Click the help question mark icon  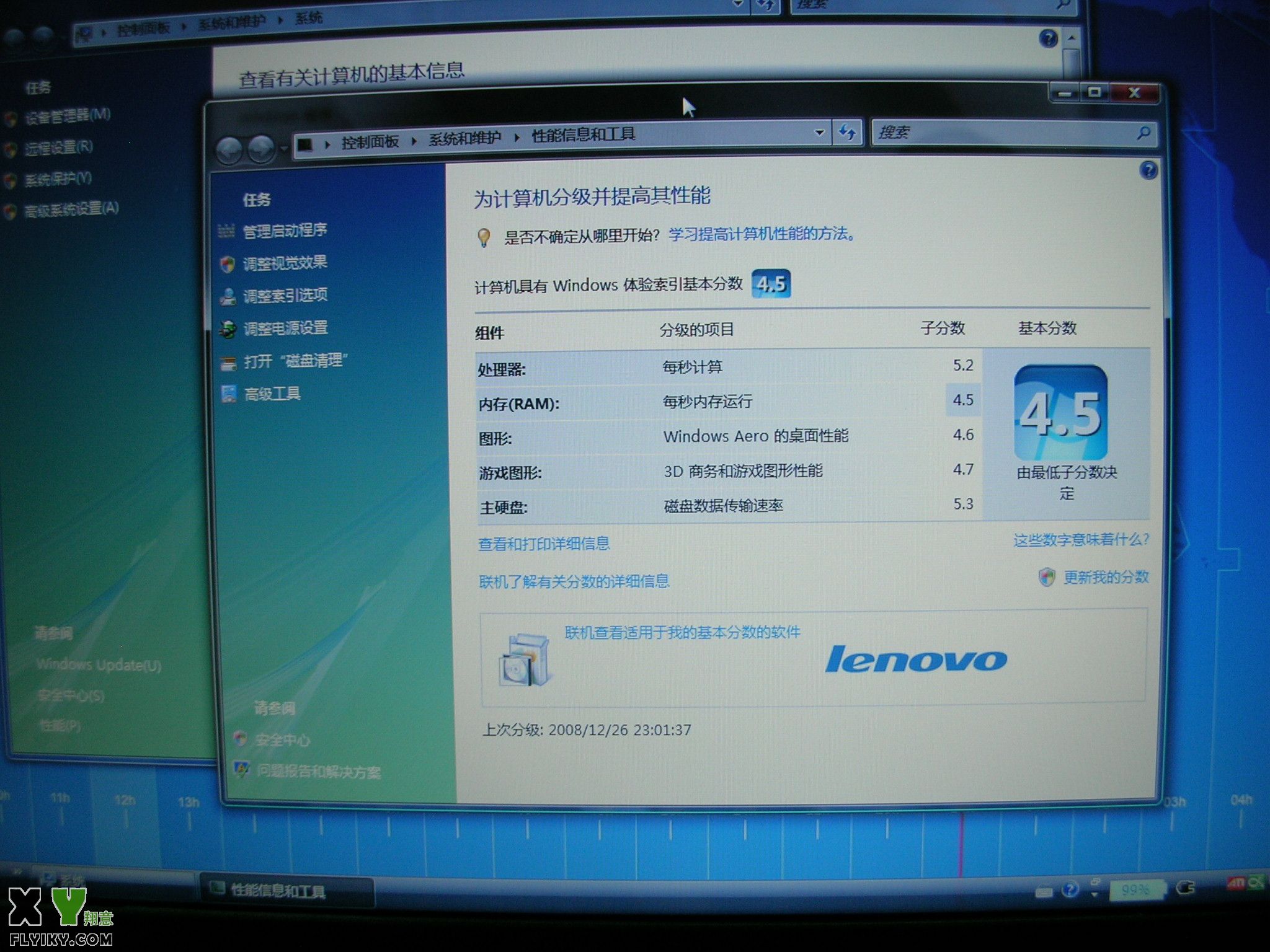1148,170
